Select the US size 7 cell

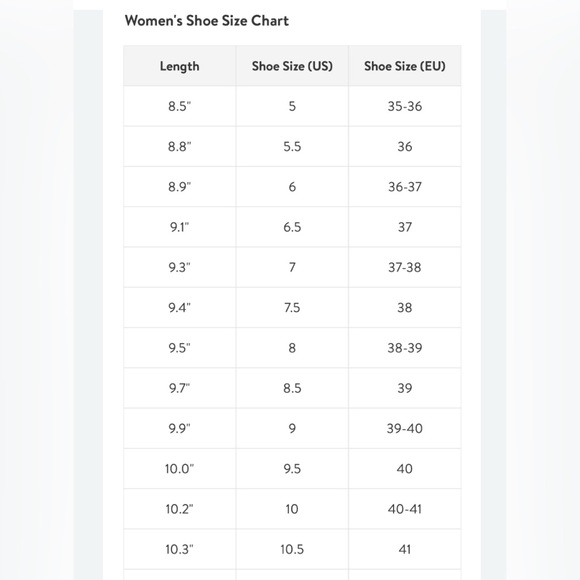(x=292, y=267)
